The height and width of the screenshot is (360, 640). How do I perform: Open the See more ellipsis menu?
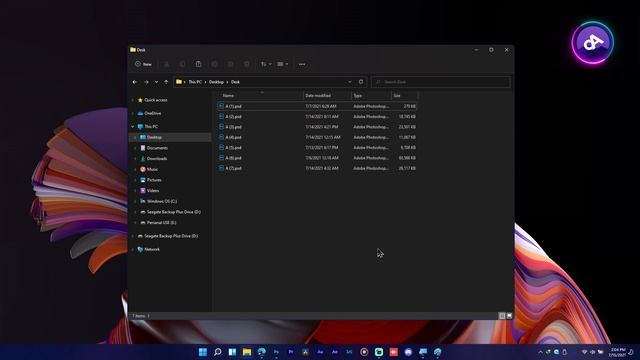[x=302, y=64]
